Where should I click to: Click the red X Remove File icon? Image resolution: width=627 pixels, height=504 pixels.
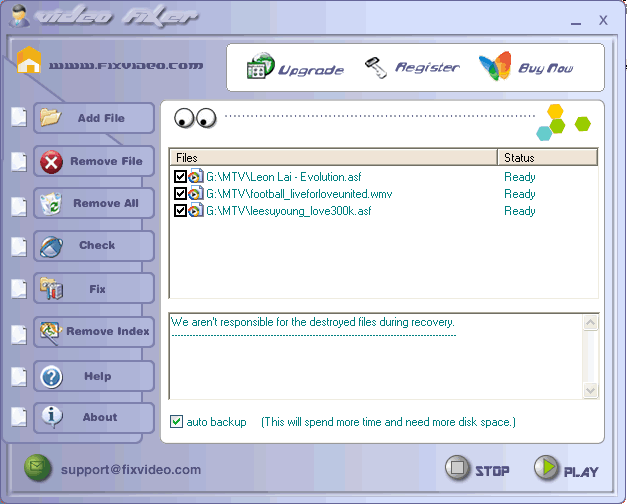coord(51,162)
